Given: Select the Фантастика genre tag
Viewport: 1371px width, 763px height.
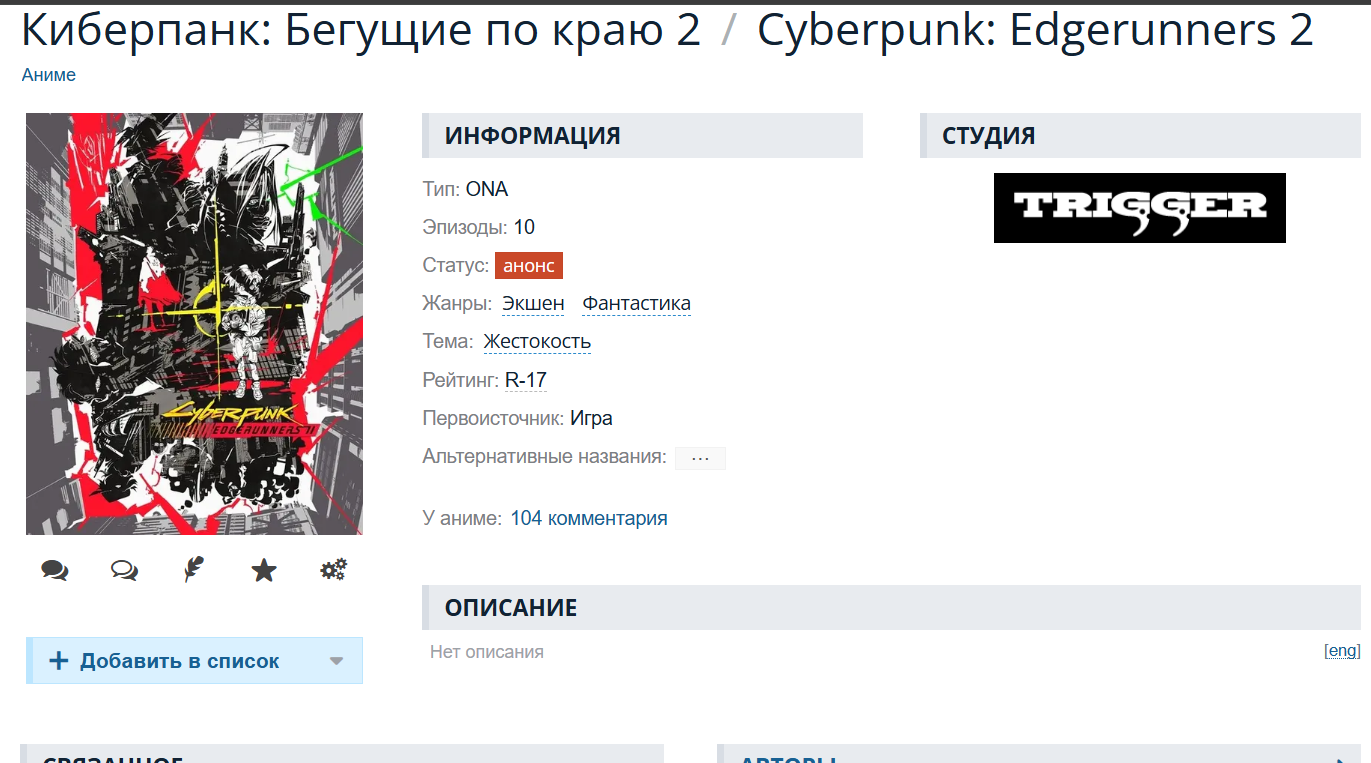Looking at the screenshot, I should pos(637,303).
